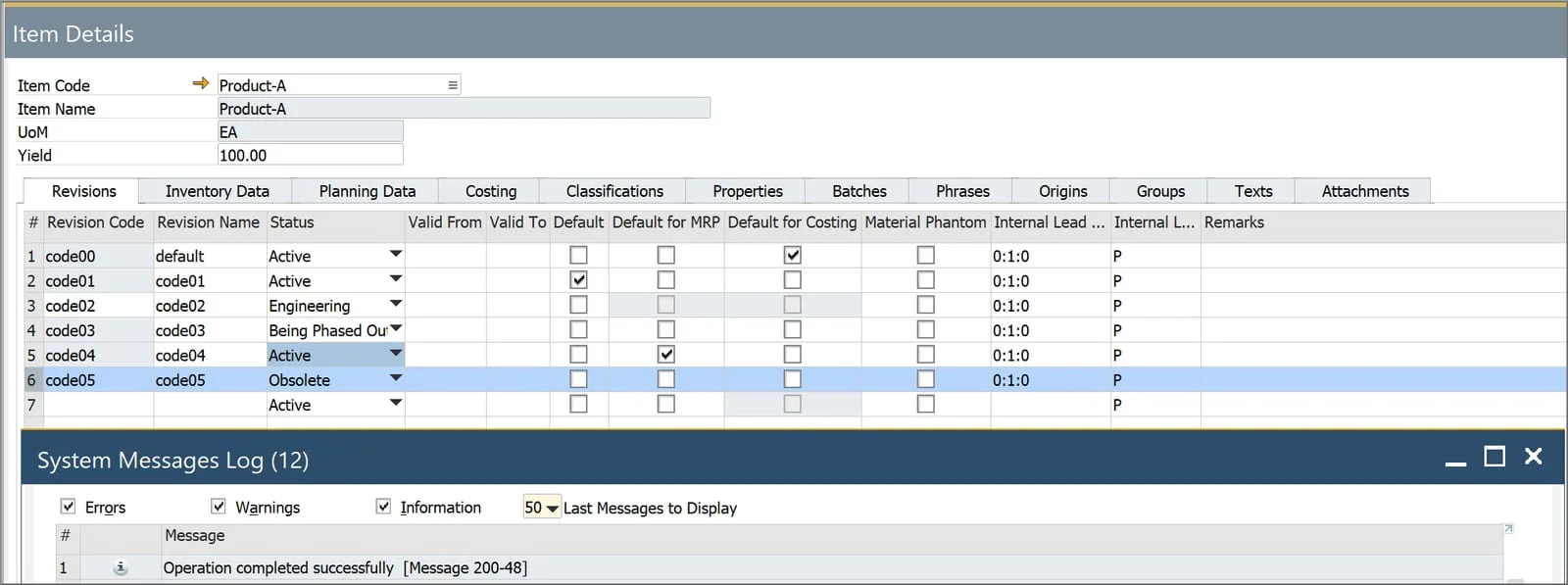Open the Planning Data tab
This screenshot has width=1568, height=585.
point(367,191)
